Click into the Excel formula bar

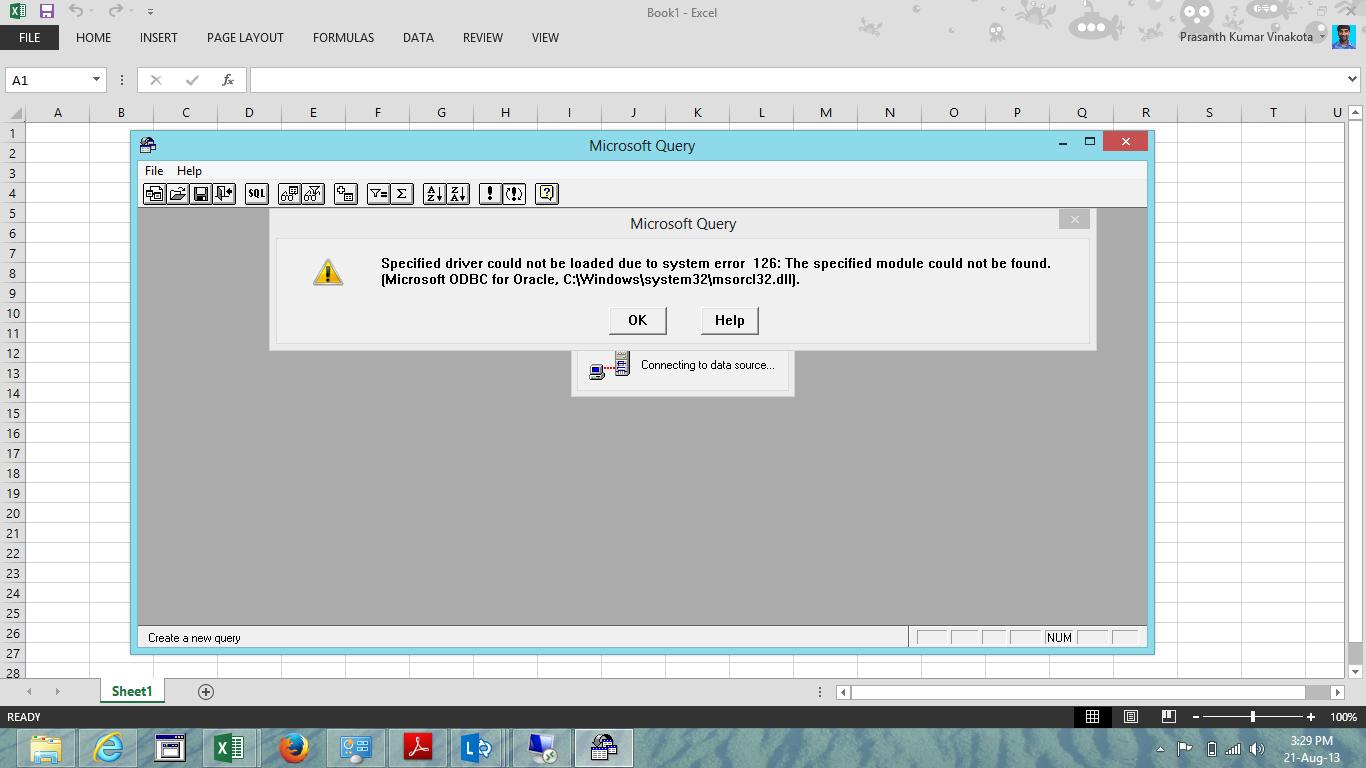[797, 80]
